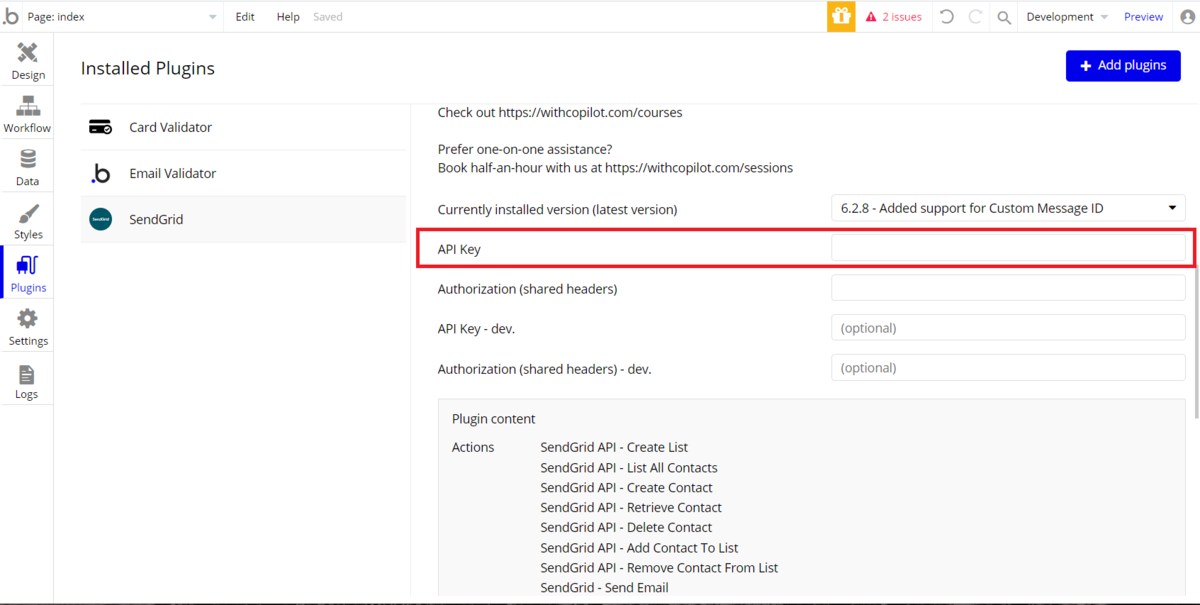This screenshot has height=605, width=1200.
Task: Open the Settings gear icon
Action: pyautogui.click(x=28, y=318)
